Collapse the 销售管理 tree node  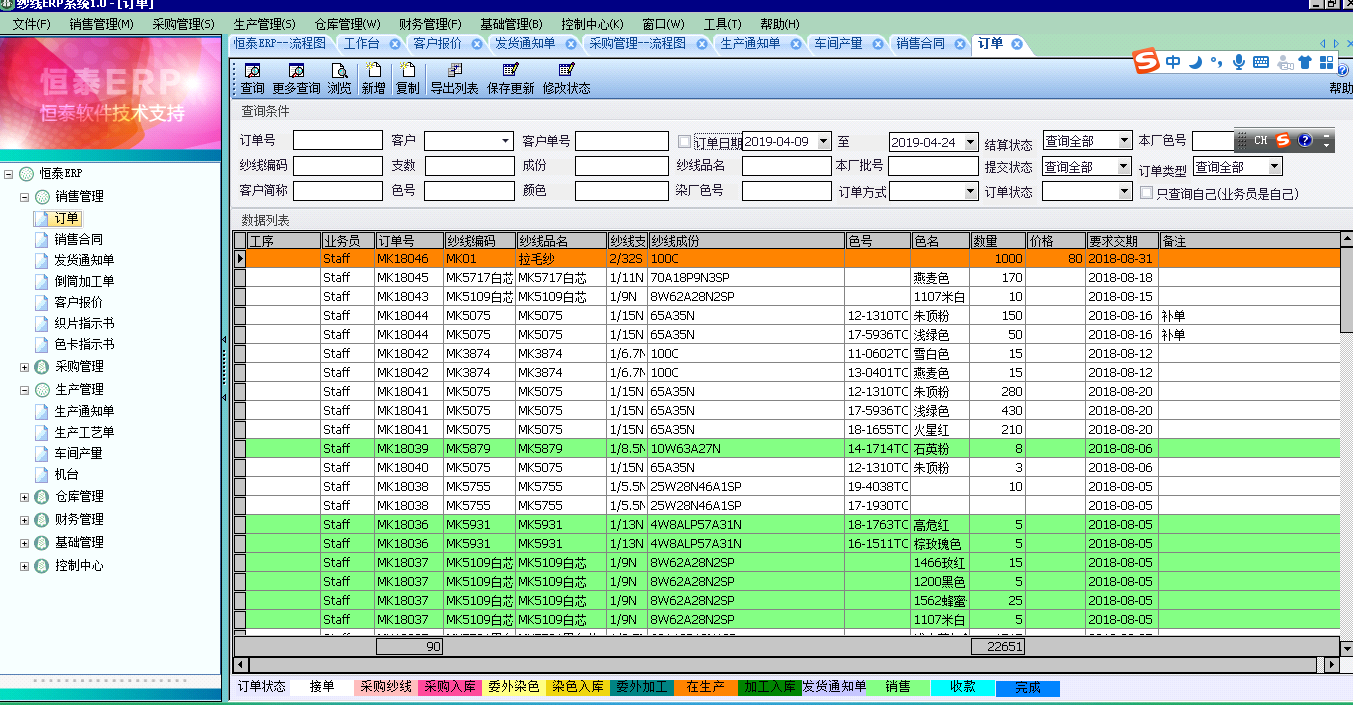point(25,197)
